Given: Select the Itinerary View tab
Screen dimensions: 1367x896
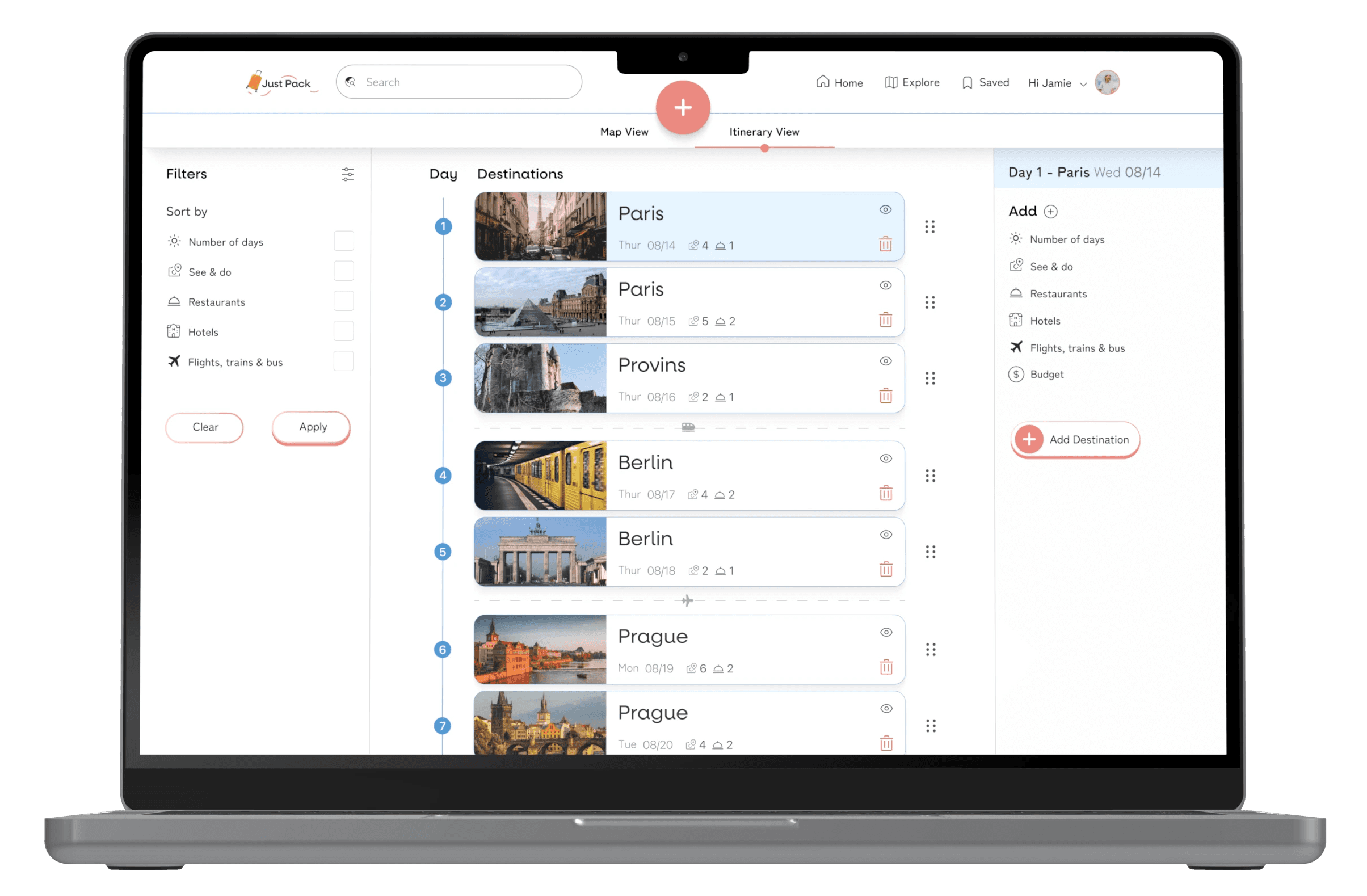Looking at the screenshot, I should 764,132.
